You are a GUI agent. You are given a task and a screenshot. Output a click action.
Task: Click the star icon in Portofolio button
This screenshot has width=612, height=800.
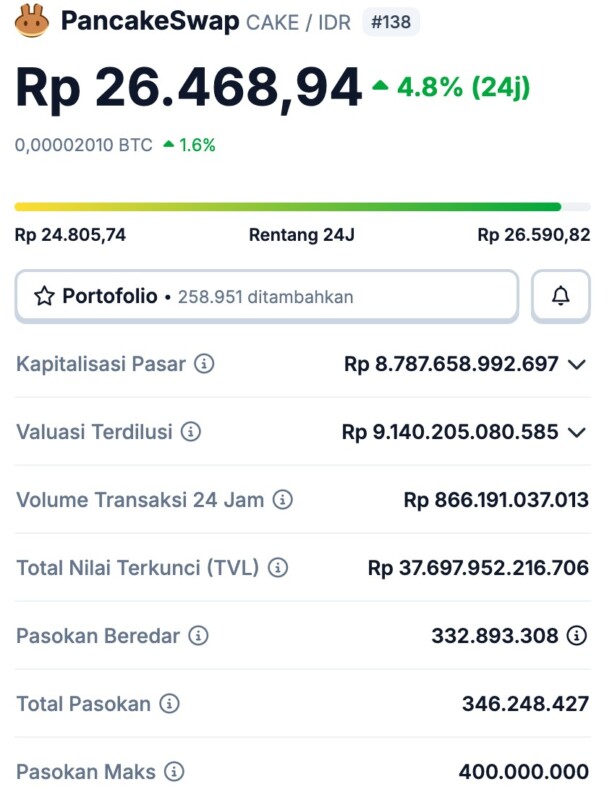click(x=44, y=296)
